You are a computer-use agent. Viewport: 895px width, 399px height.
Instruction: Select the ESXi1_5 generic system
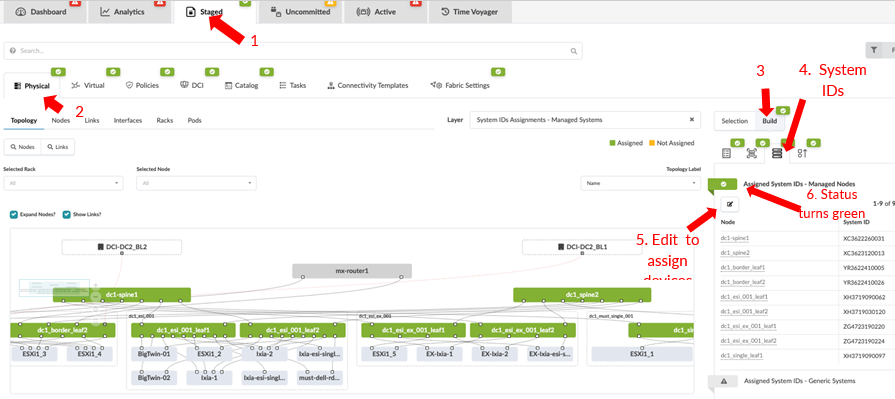[384, 354]
